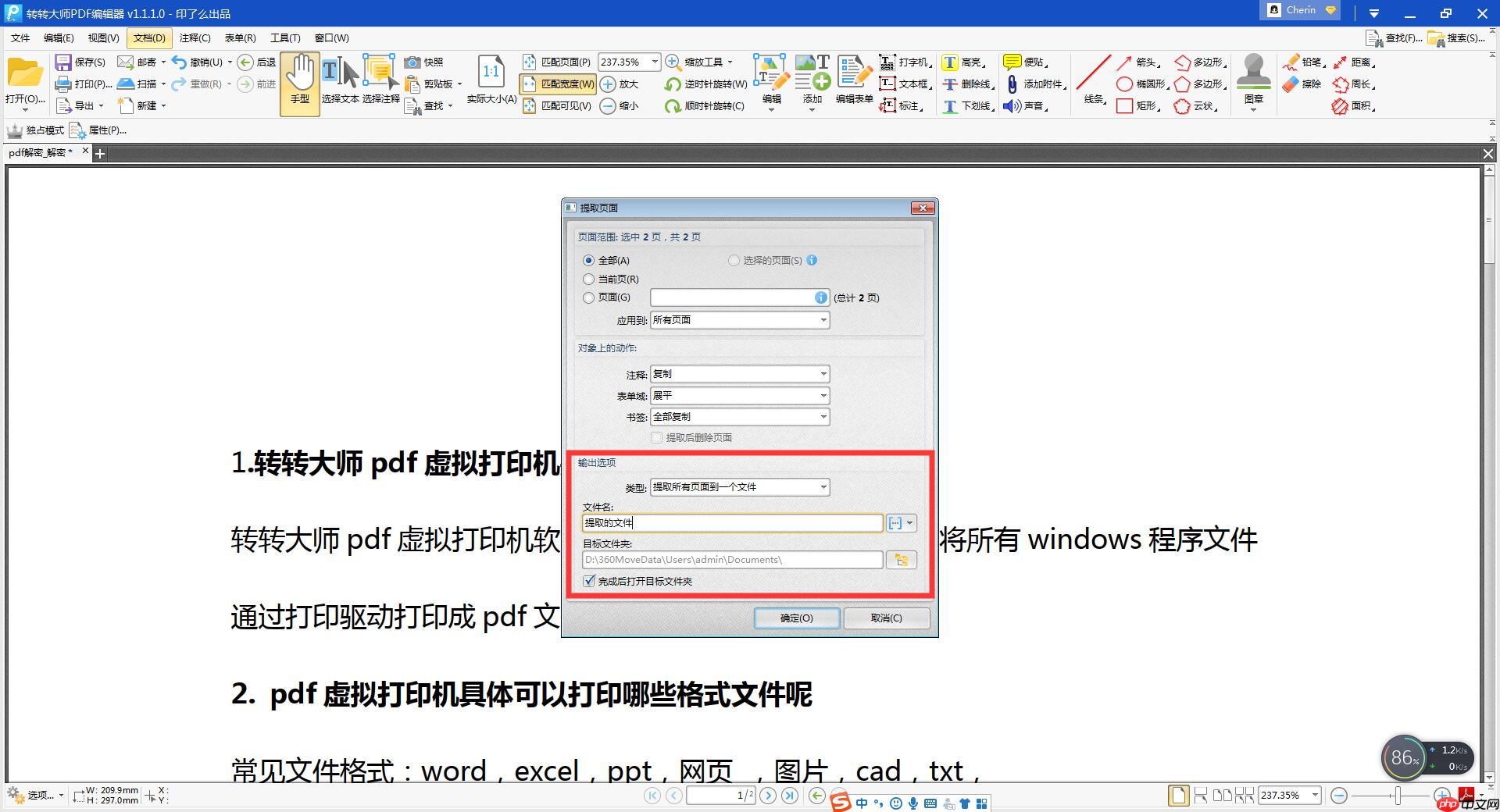Rotate clockwise using 顺时针旋转
This screenshot has width=1500, height=812.
coord(705,105)
